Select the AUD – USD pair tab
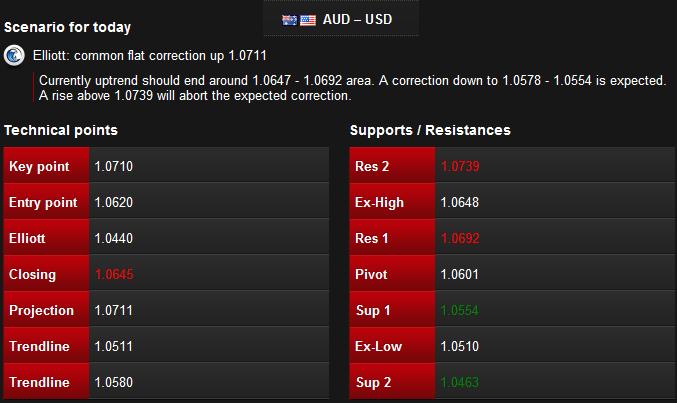The width and height of the screenshot is (677, 403). 341,19
